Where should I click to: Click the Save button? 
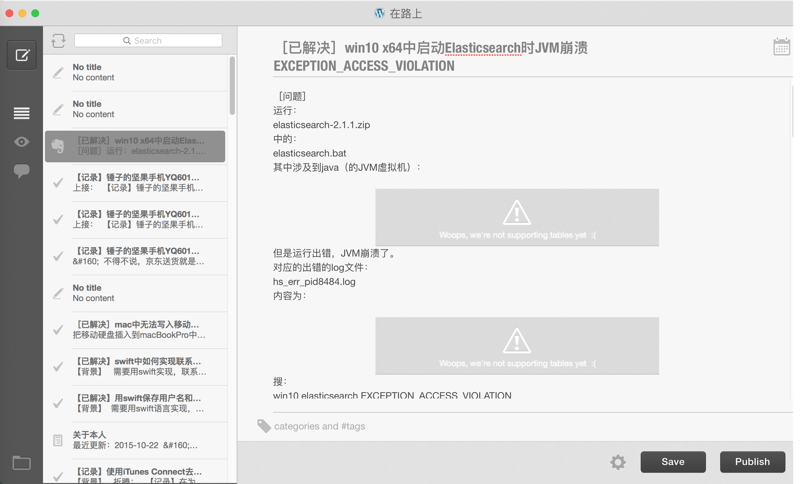pyautogui.click(x=673, y=462)
